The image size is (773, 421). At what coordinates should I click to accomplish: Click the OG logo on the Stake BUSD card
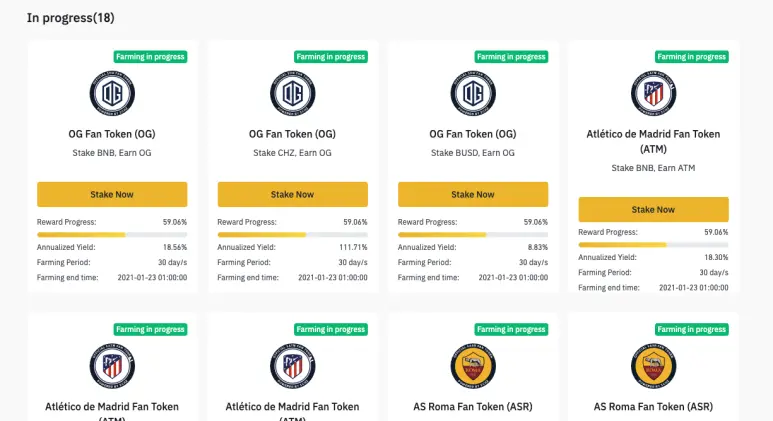[473, 93]
